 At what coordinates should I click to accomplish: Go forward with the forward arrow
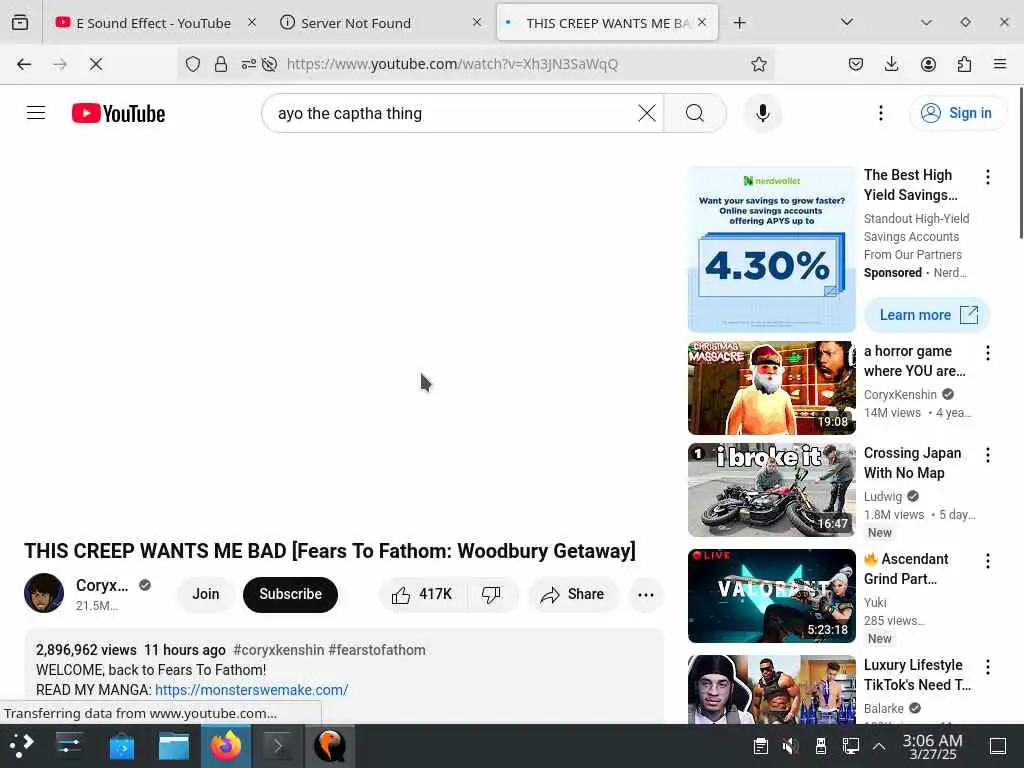60,64
